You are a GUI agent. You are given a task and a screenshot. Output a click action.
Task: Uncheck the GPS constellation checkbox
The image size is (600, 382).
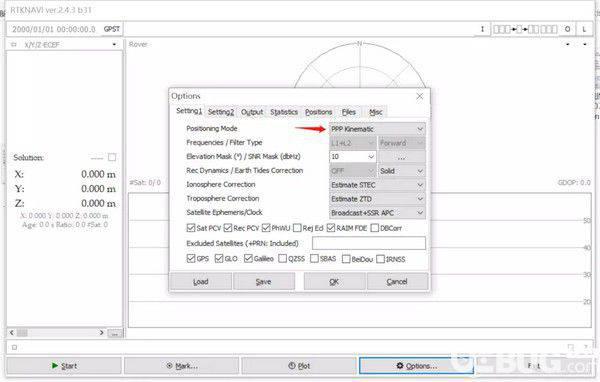point(191,259)
